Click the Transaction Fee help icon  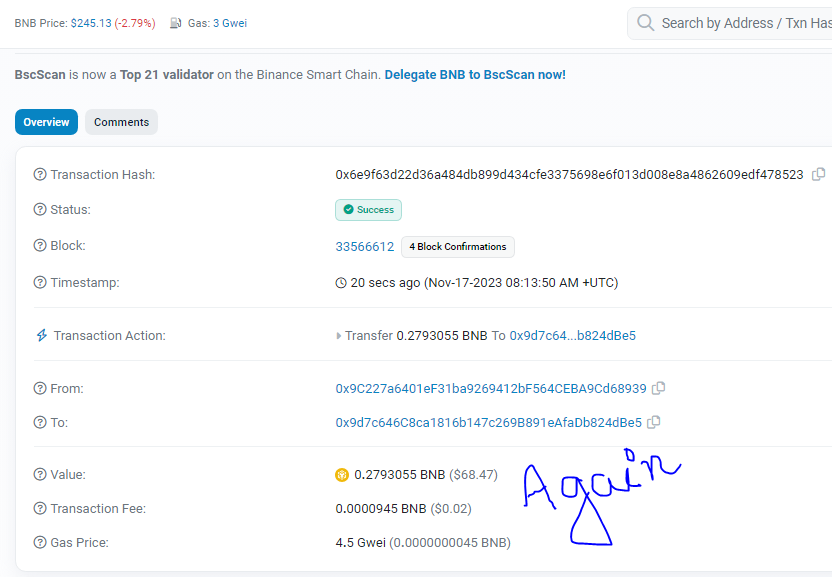(40, 509)
